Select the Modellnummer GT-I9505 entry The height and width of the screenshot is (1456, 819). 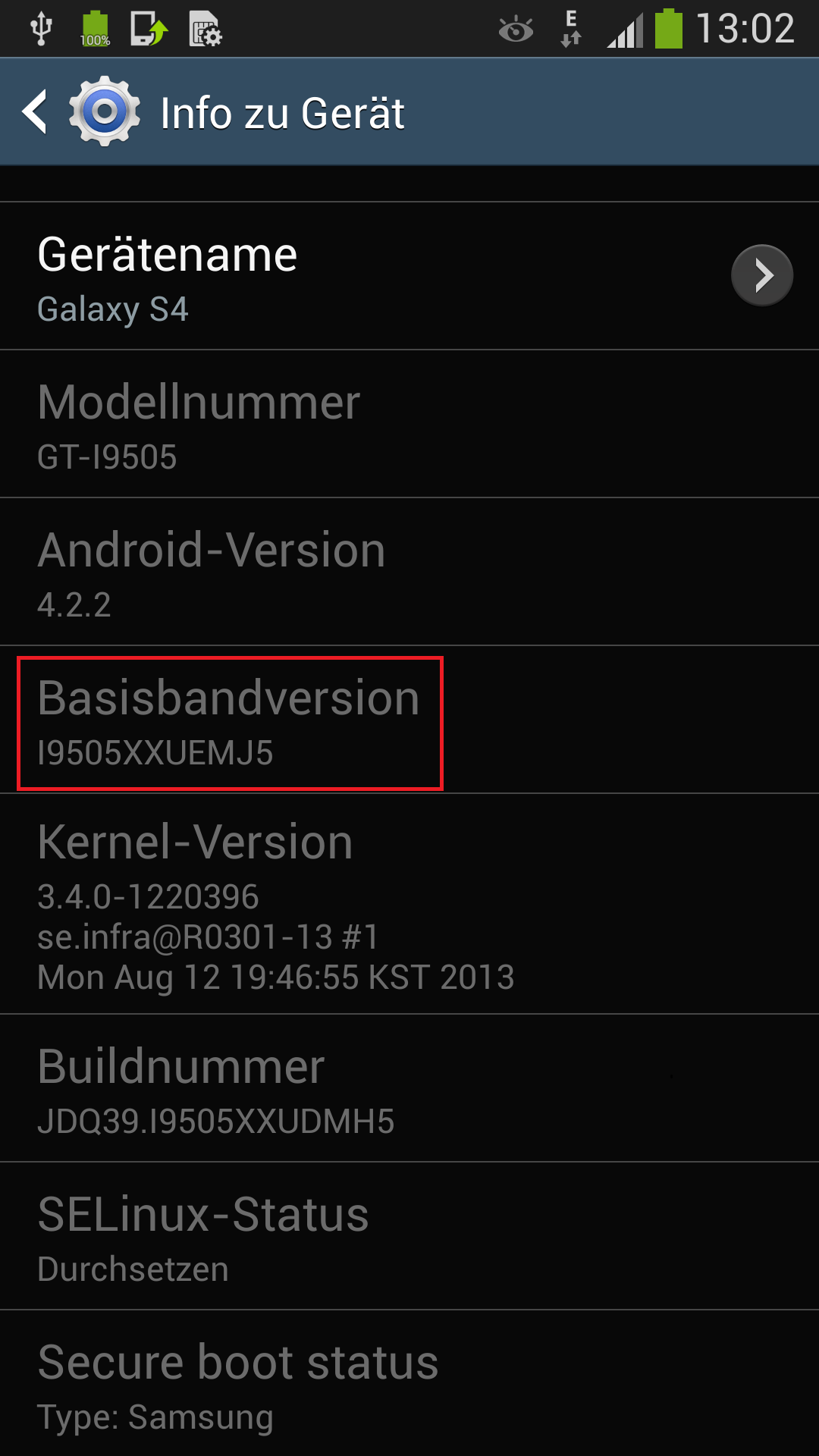point(409,424)
